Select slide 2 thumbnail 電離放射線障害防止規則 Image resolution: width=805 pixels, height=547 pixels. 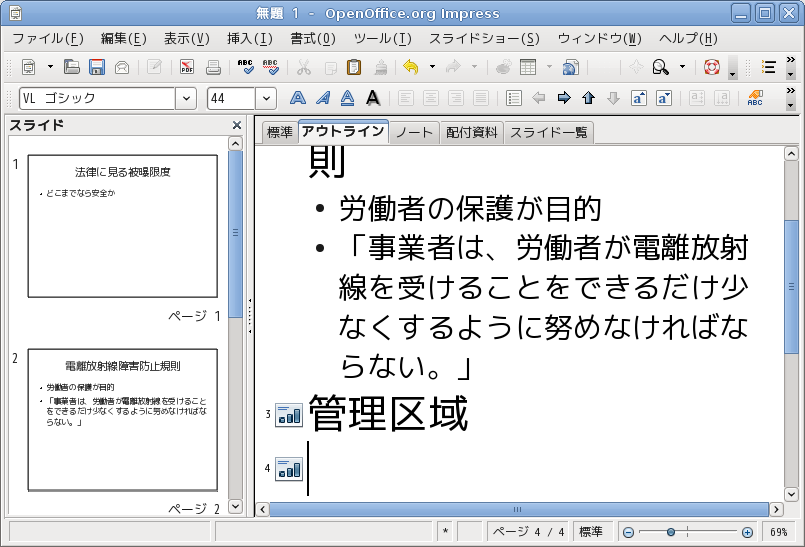[x=123, y=420]
